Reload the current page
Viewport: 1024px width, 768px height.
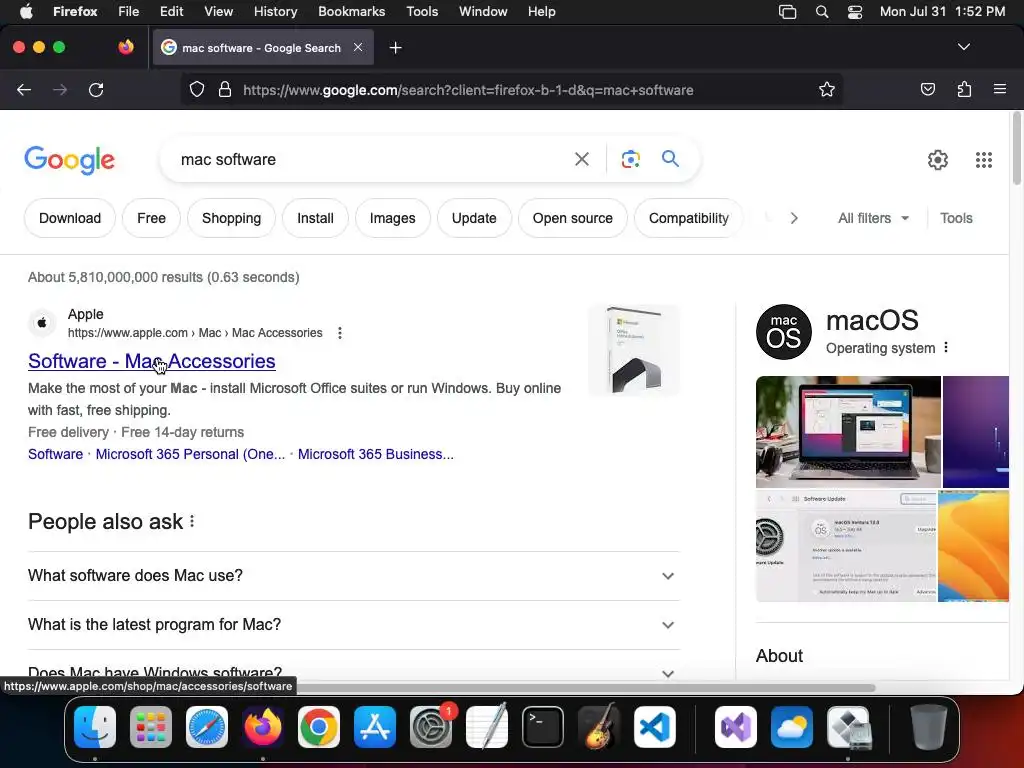click(96, 90)
